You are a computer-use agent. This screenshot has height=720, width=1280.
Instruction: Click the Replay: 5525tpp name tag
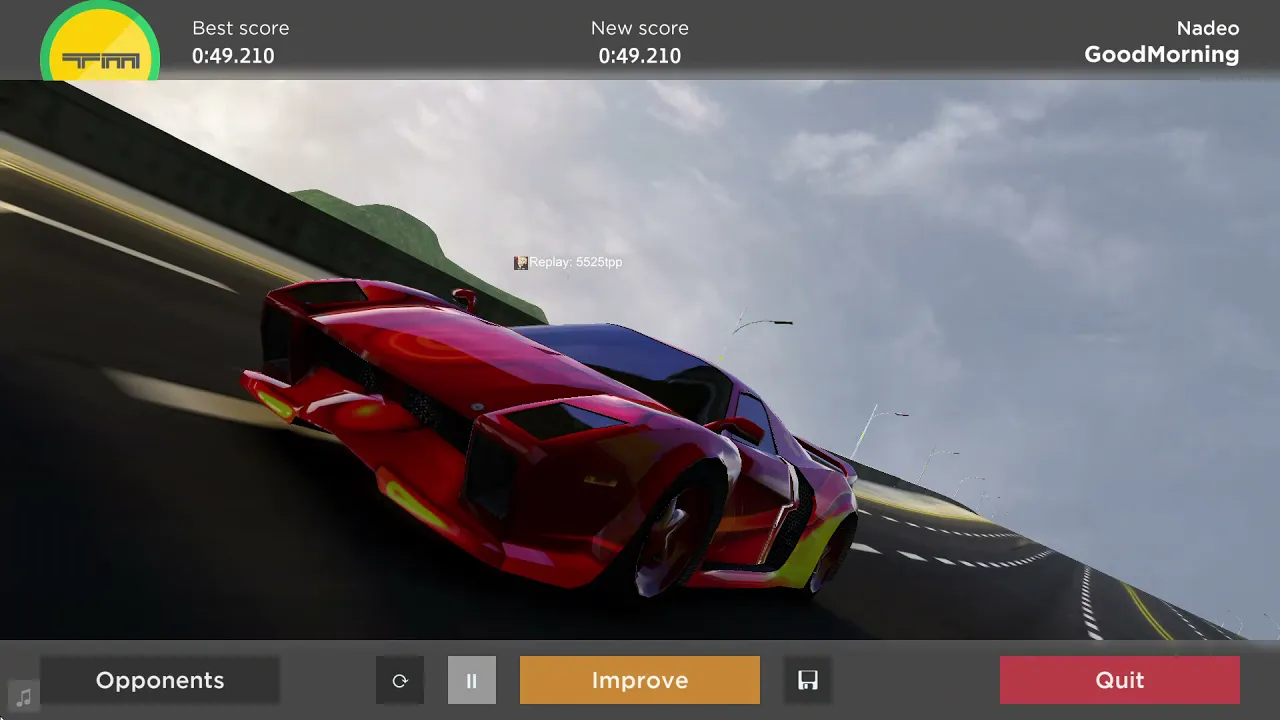[576, 262]
